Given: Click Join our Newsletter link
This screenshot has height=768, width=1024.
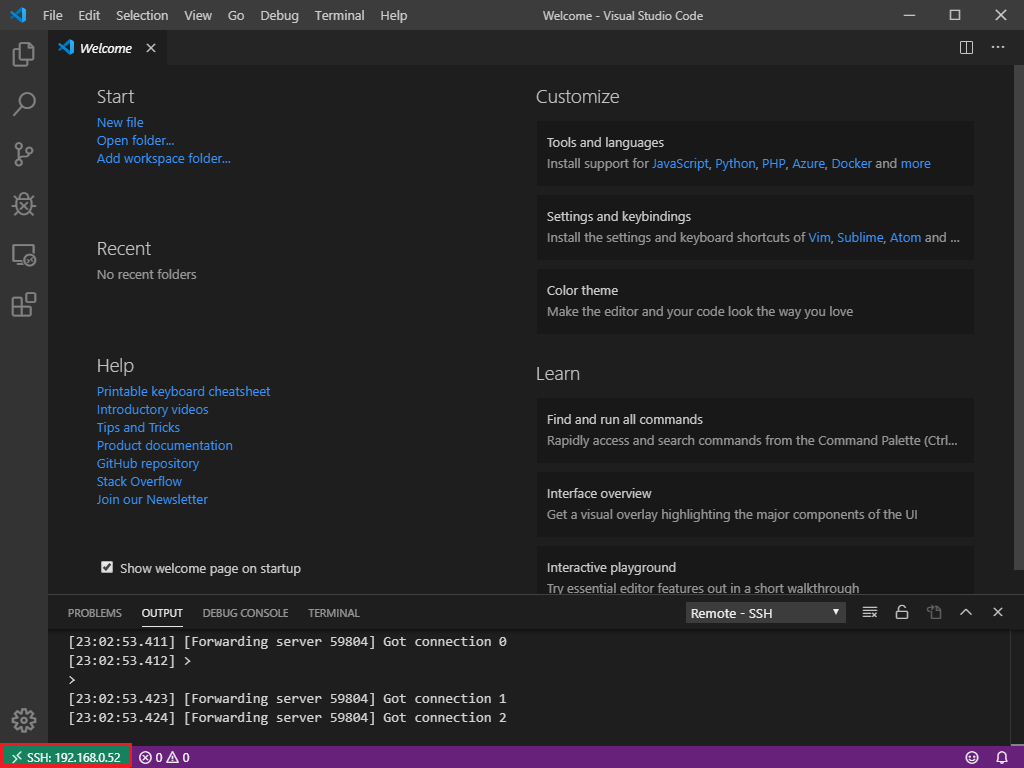Looking at the screenshot, I should tap(152, 499).
